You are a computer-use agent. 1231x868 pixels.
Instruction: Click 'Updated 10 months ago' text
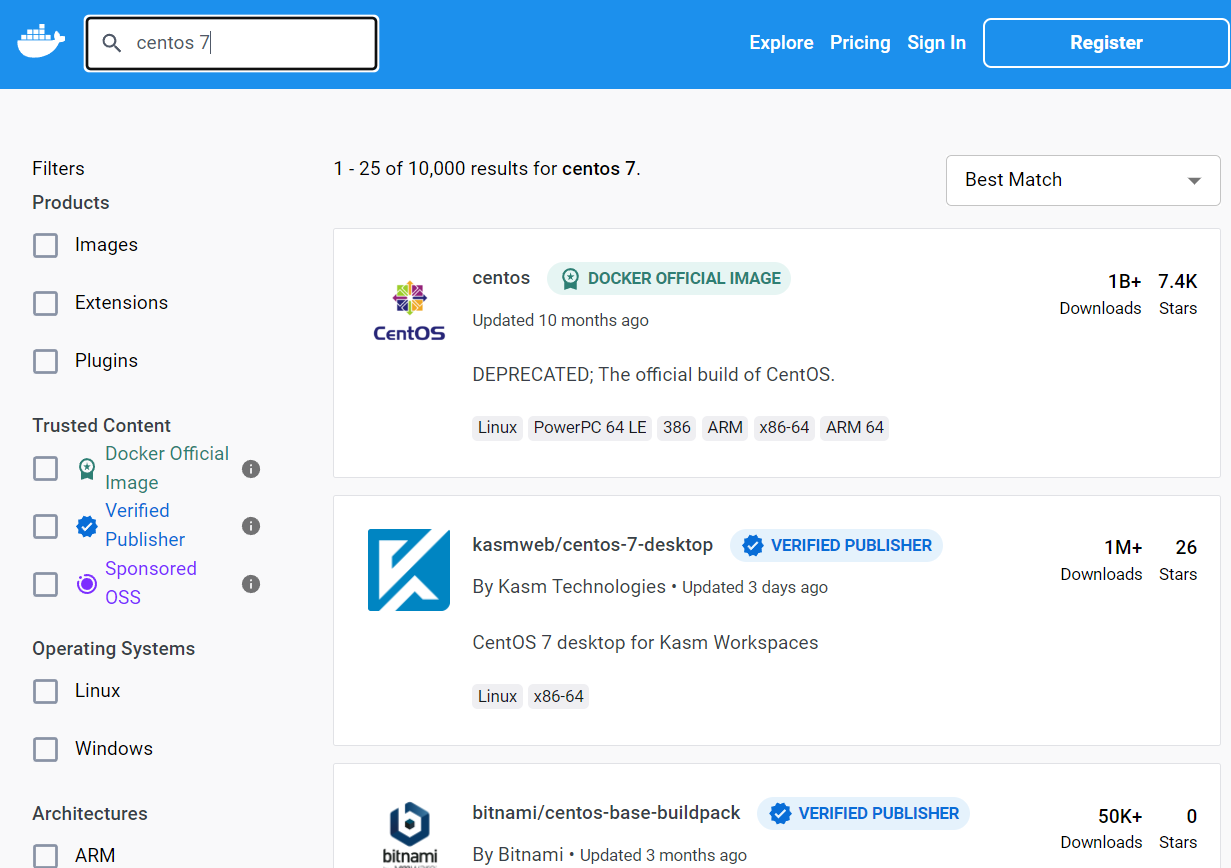(x=560, y=321)
